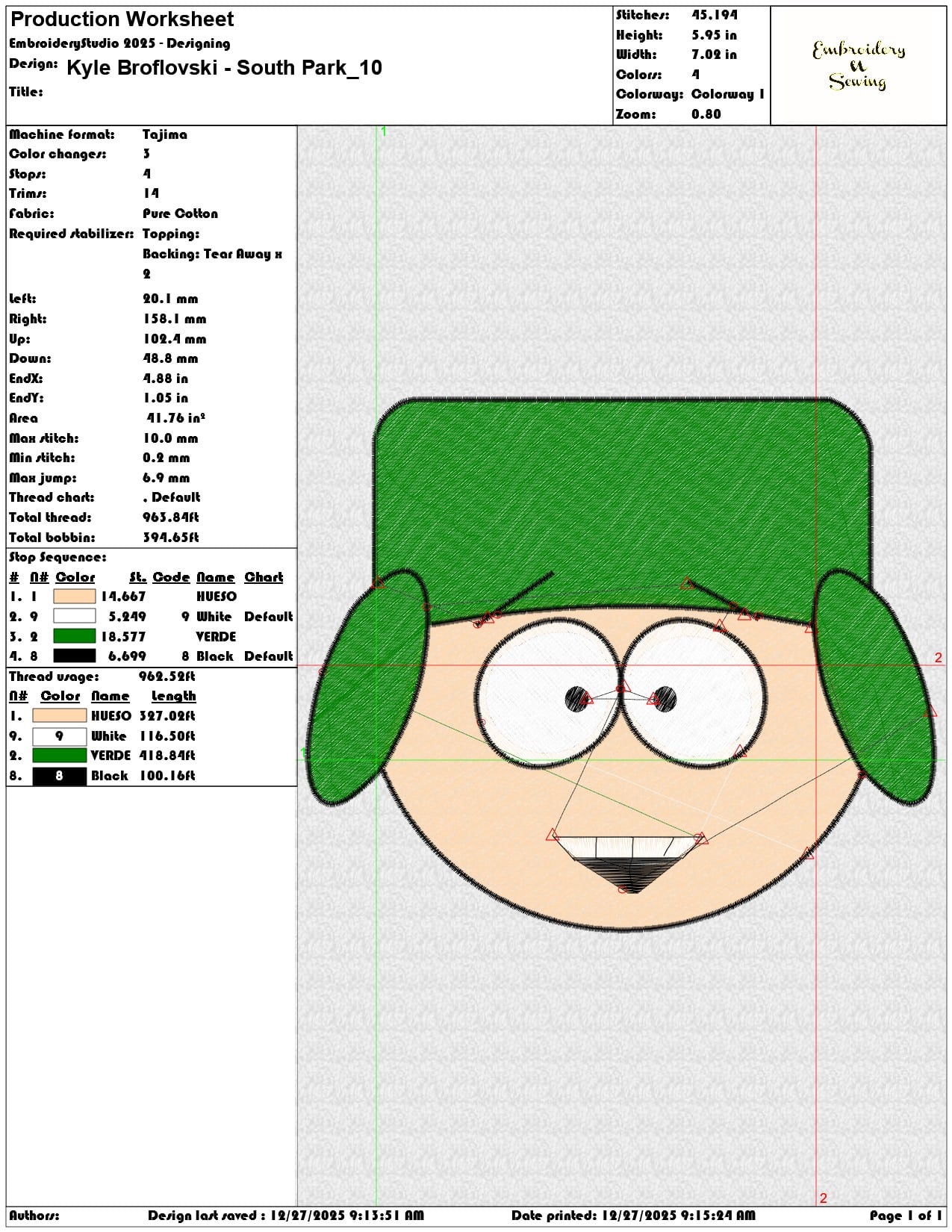The height and width of the screenshot is (1232, 952).
Task: Click the stitch count 6.699 for Black
Action: pyautogui.click(x=127, y=656)
